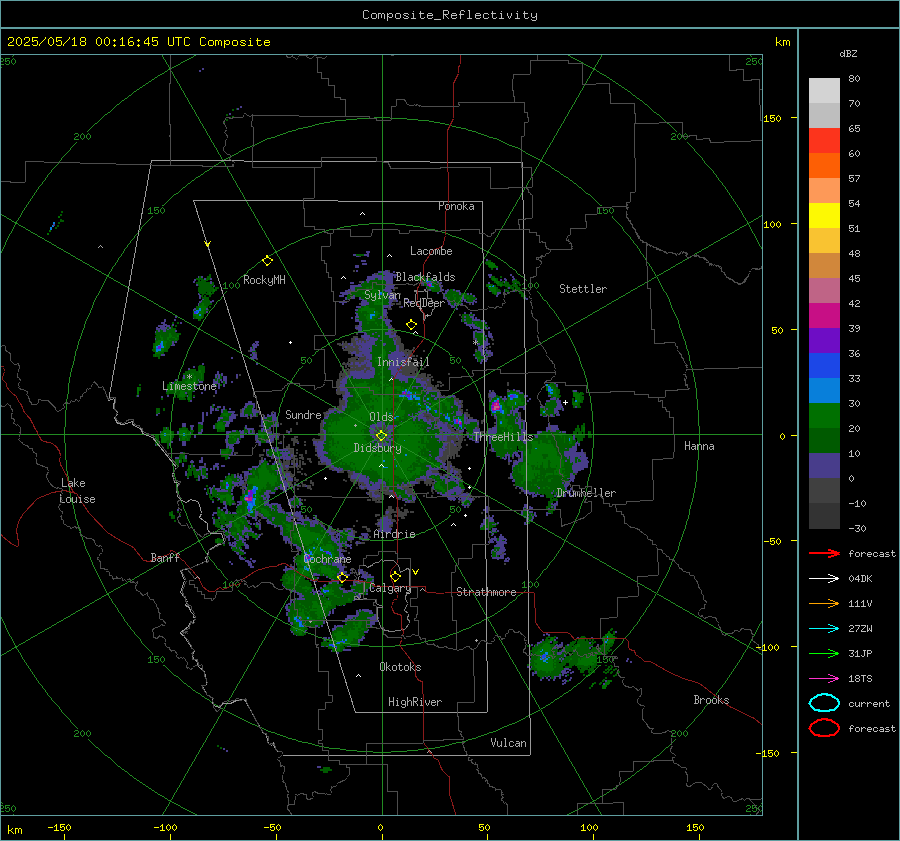
Task: Pick the light grey swatch between 80 and 70 dBZ
Action: pyautogui.click(x=824, y=91)
